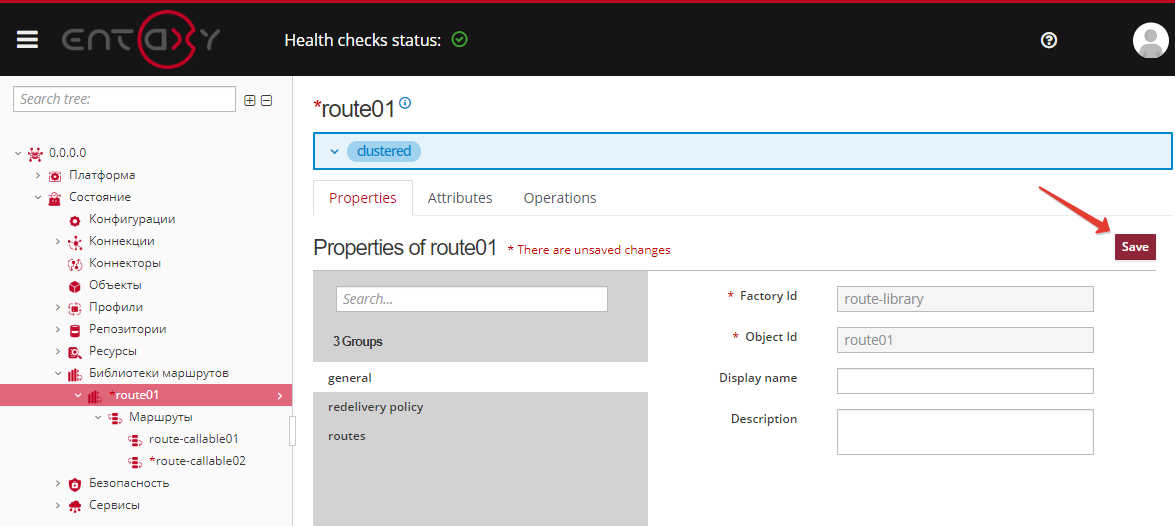
Task: Select the redelivery policy group
Action: point(375,407)
